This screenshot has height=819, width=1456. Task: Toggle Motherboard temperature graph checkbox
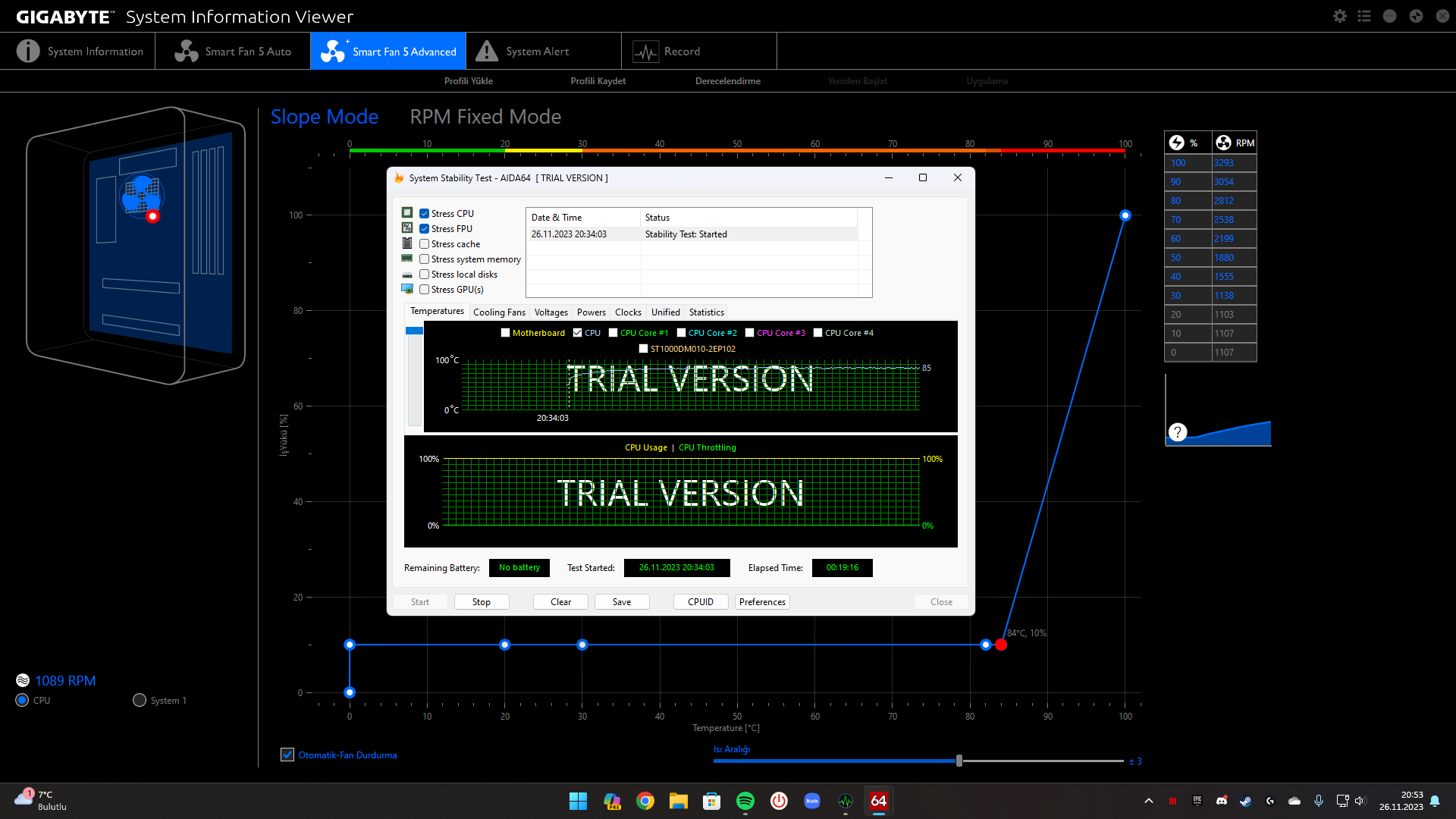click(x=506, y=333)
